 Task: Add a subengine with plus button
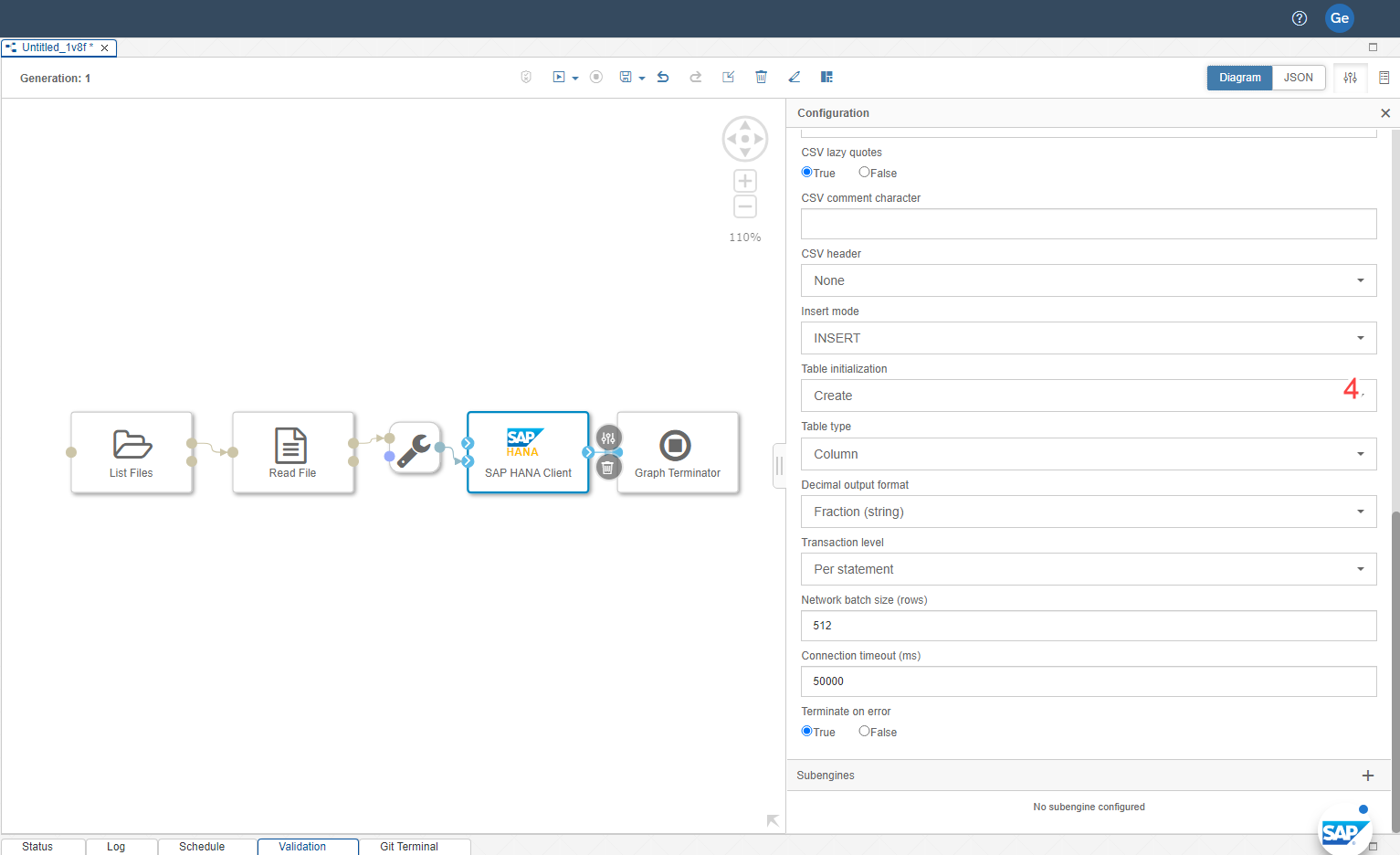[x=1367, y=776]
